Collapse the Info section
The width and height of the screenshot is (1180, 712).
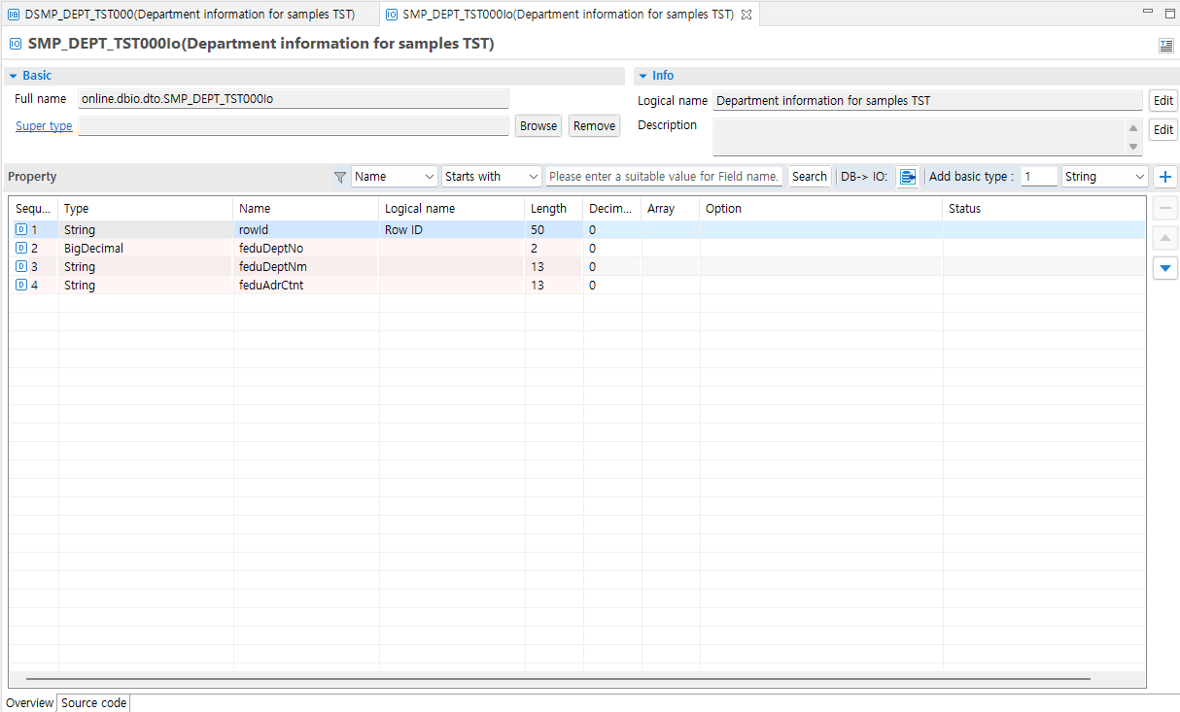click(x=643, y=76)
